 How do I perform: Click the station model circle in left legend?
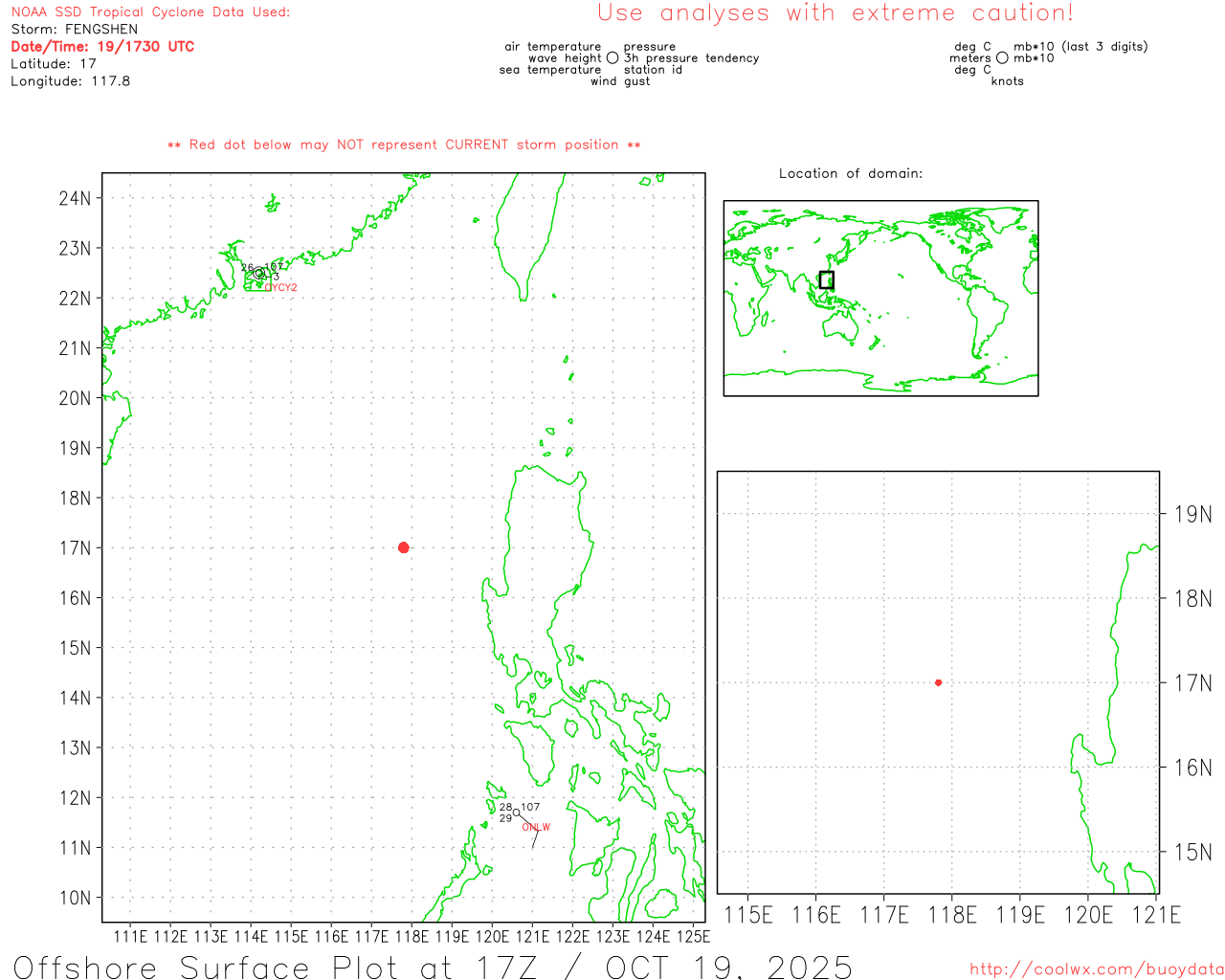(612, 58)
